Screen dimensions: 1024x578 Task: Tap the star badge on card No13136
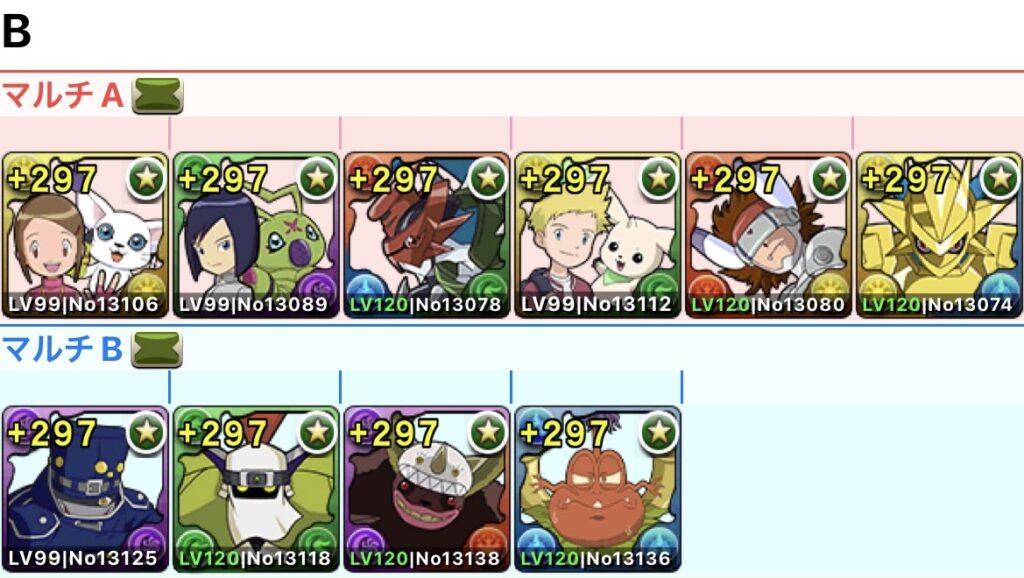658,432
